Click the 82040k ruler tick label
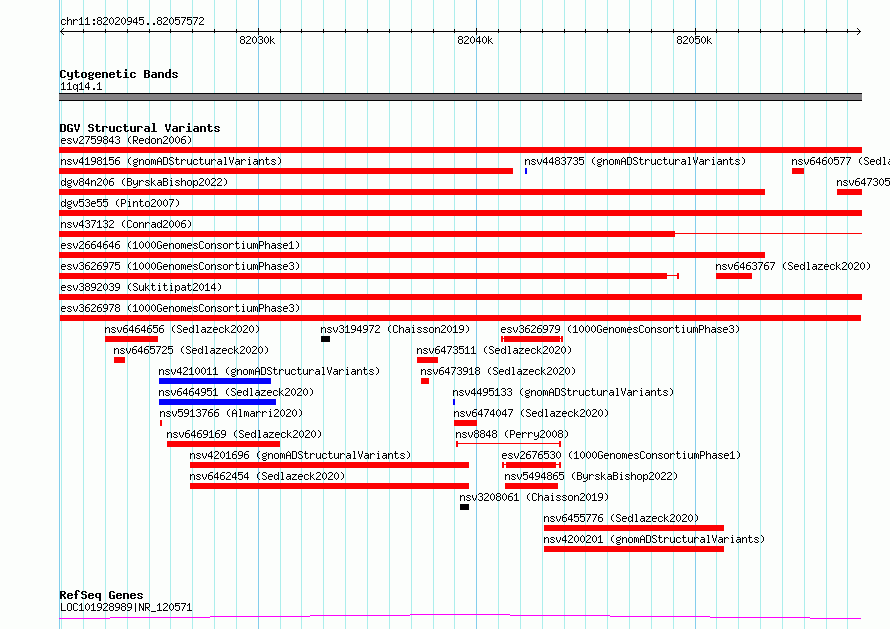This screenshot has width=890, height=629. point(475,40)
